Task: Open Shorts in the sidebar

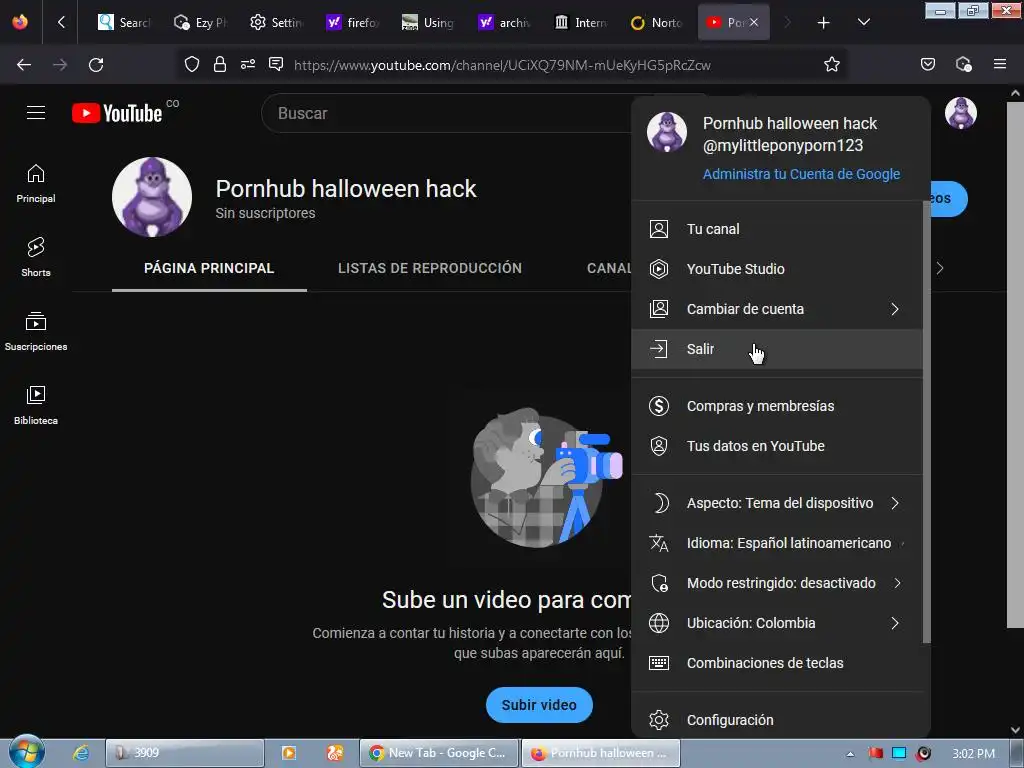Action: point(36,257)
